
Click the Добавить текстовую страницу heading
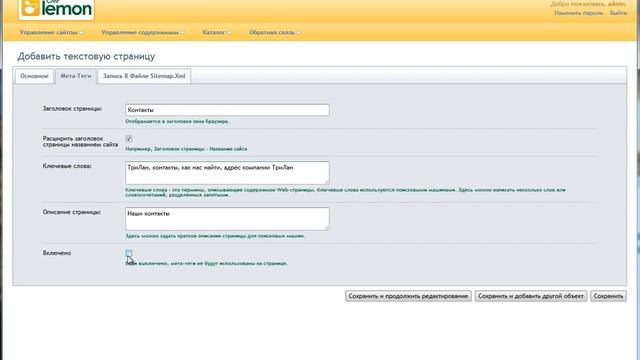[x=86, y=56]
